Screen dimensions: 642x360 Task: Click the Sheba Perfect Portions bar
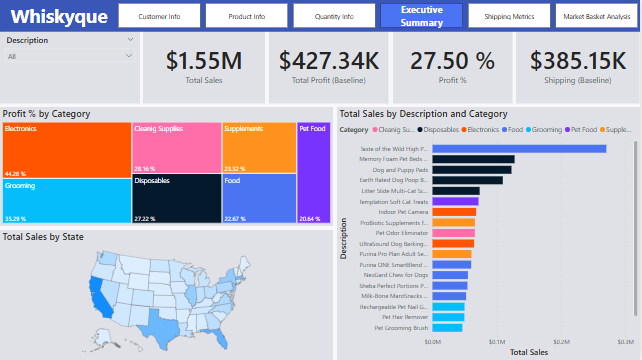[x=450, y=286]
